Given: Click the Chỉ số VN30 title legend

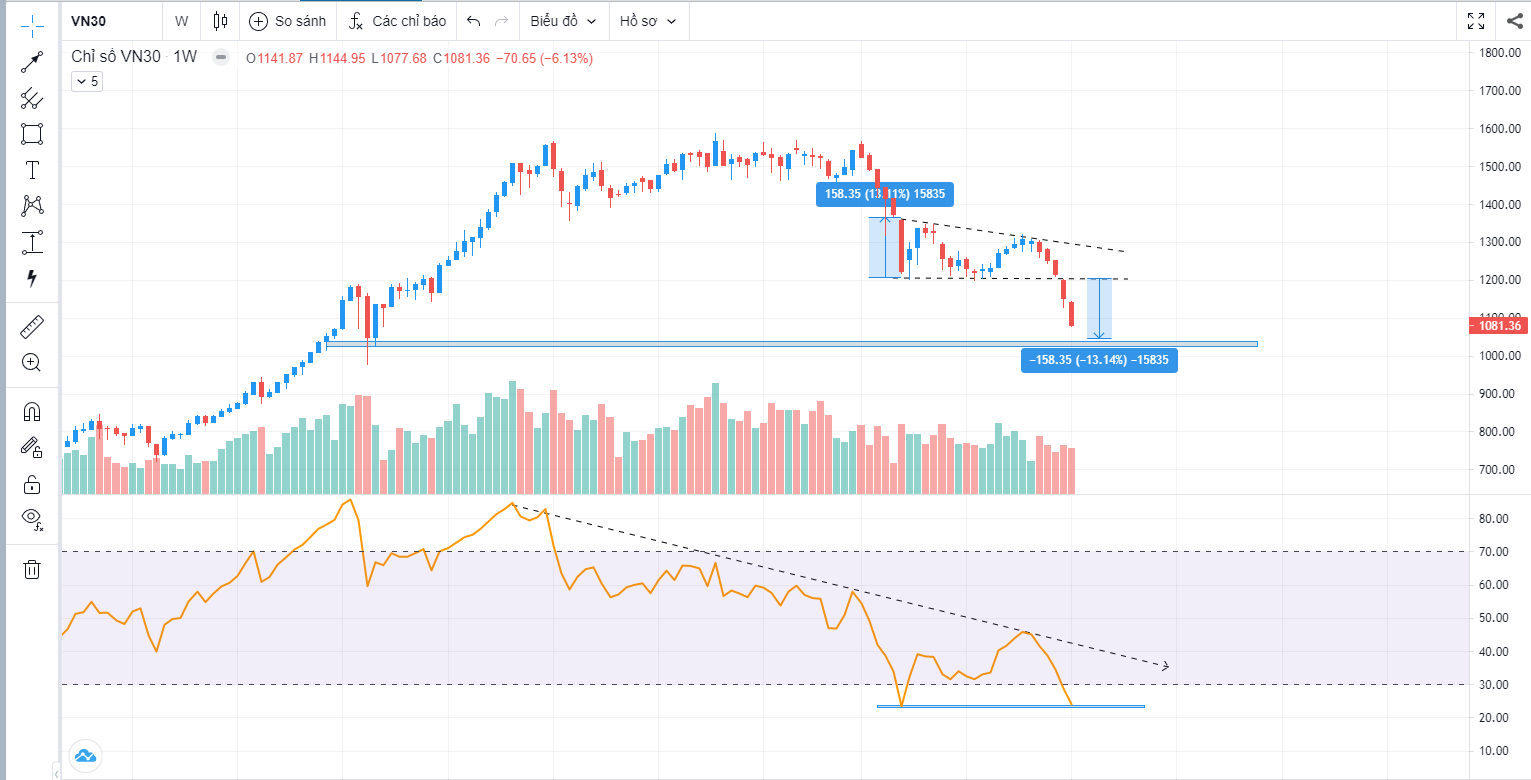Looking at the screenshot, I should point(115,58).
